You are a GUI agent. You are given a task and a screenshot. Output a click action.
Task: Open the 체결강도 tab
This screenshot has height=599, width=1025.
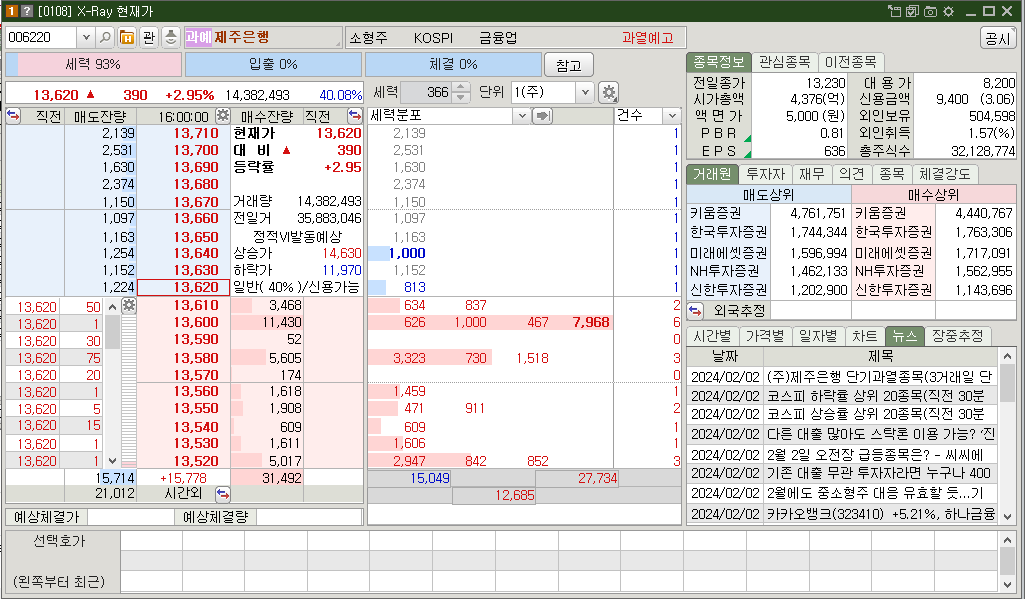click(x=945, y=174)
